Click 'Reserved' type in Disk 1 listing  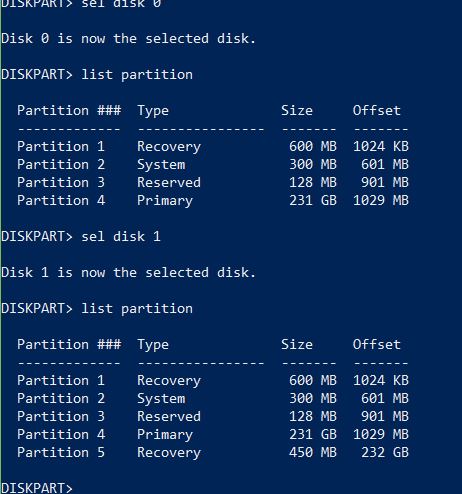coord(169,416)
